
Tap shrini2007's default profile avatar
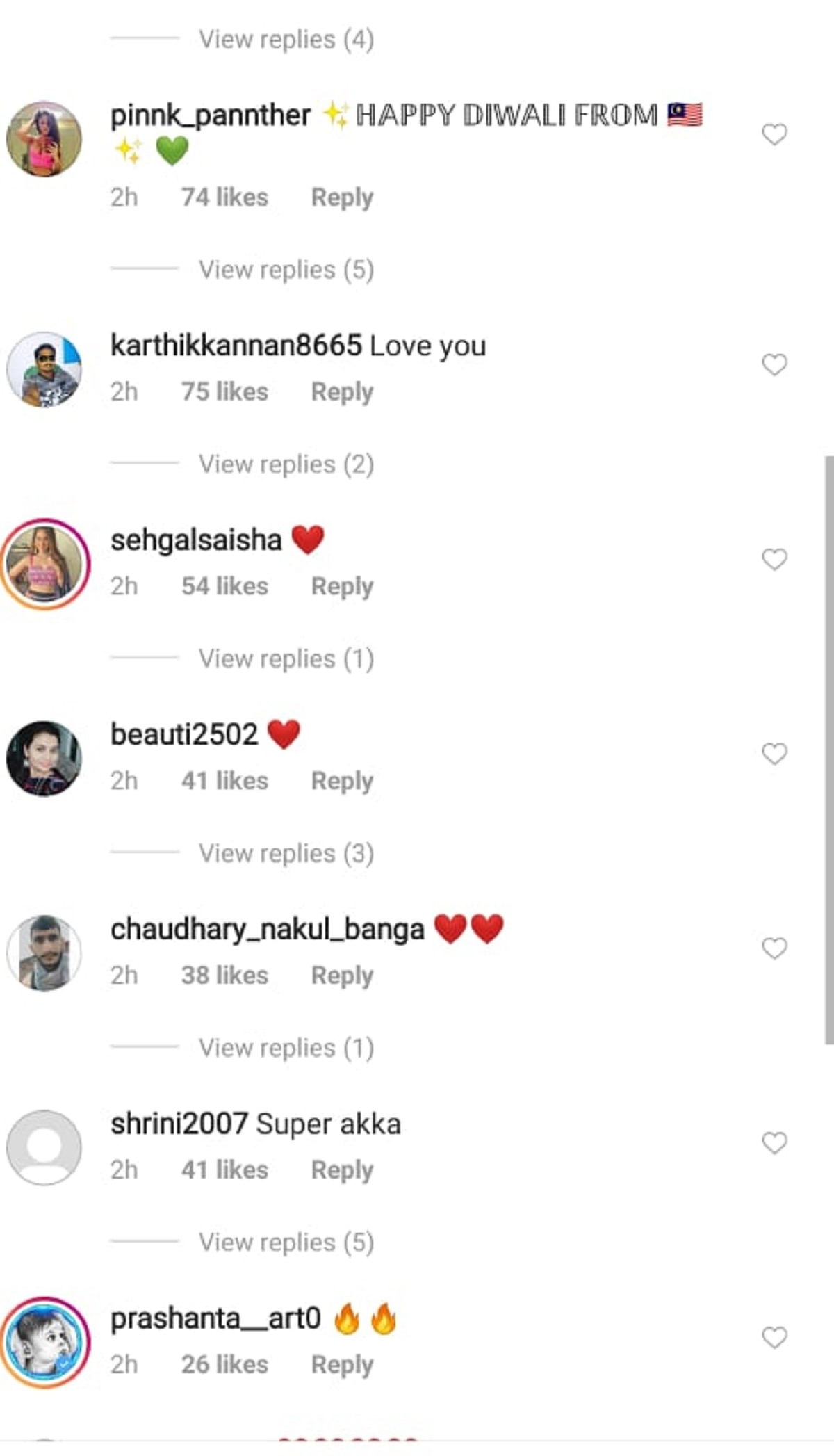point(44,1148)
